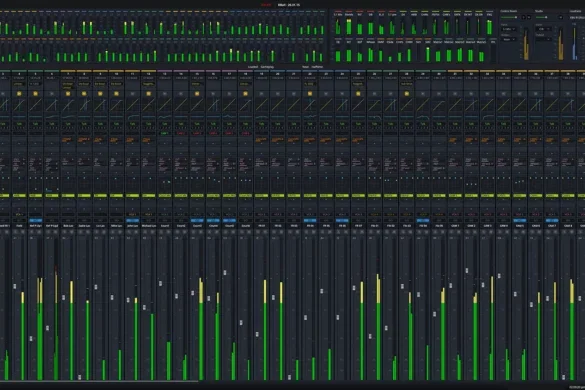Open the Control Room monitors dropdown
Image resolution: width=585 pixels, height=390 pixels.
(509, 39)
